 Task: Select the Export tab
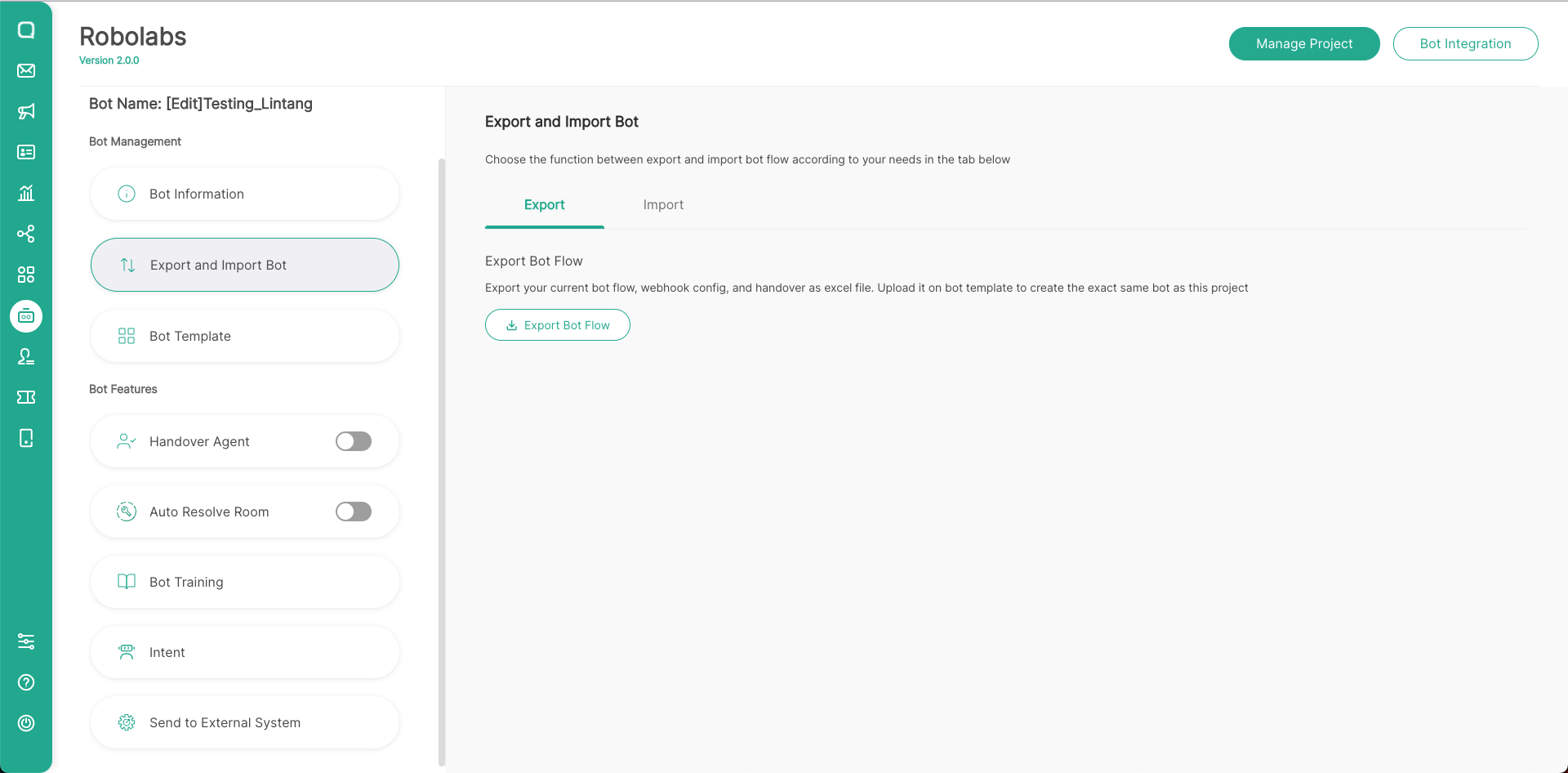544,205
